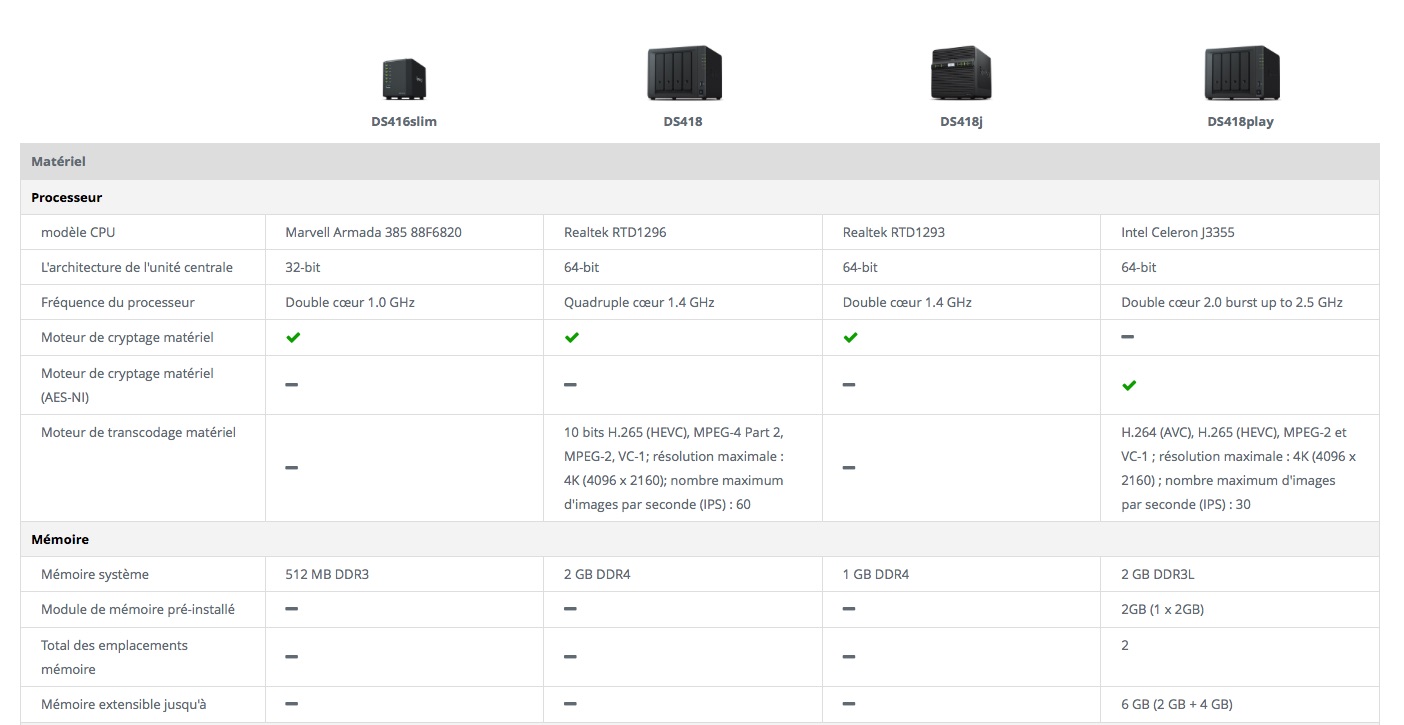Viewport: 1404px width, 725px height.
Task: Click memory slots dash for DS416slim
Action: click(x=292, y=657)
